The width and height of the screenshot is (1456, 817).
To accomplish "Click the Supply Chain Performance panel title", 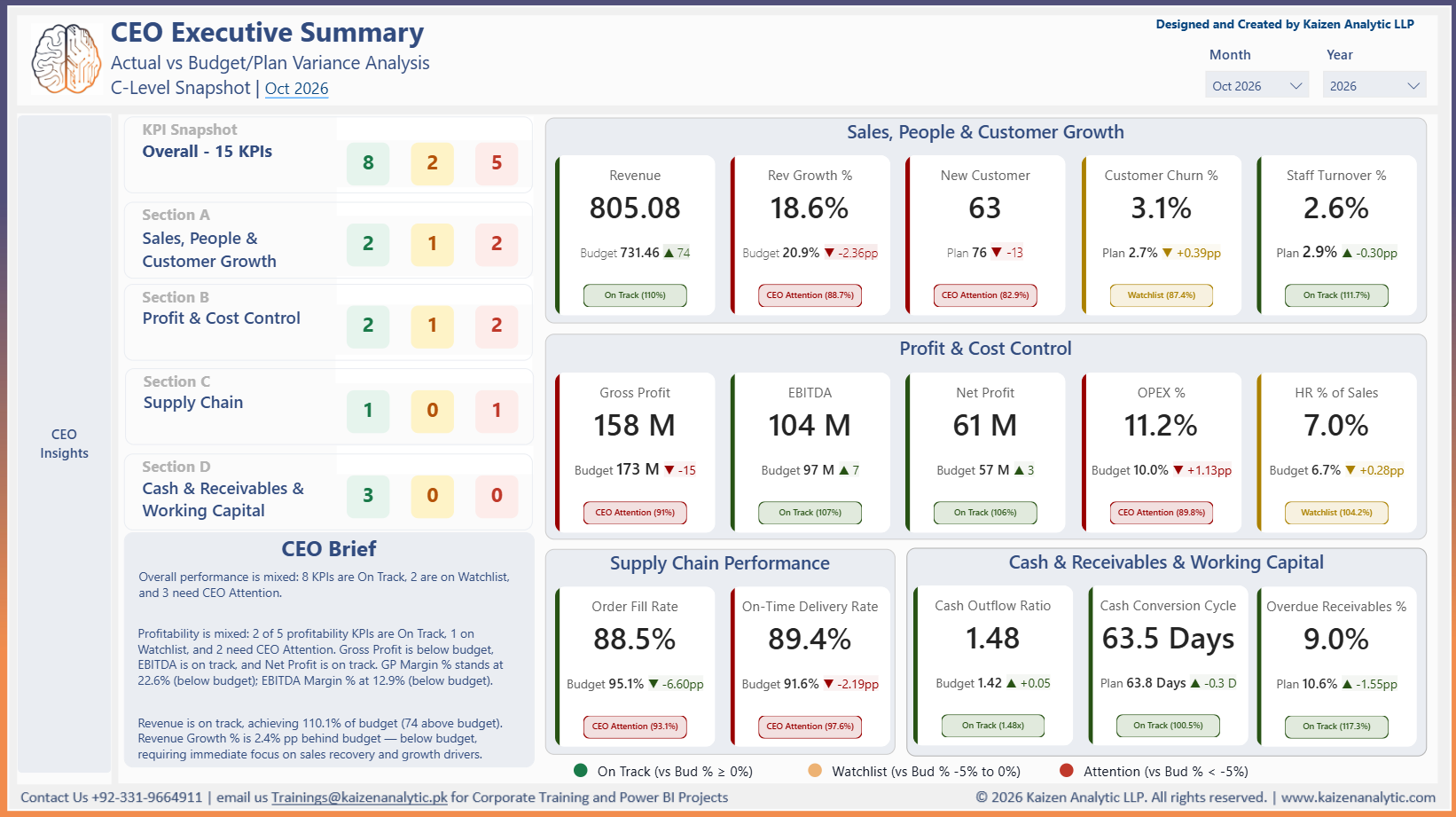I will (x=720, y=563).
